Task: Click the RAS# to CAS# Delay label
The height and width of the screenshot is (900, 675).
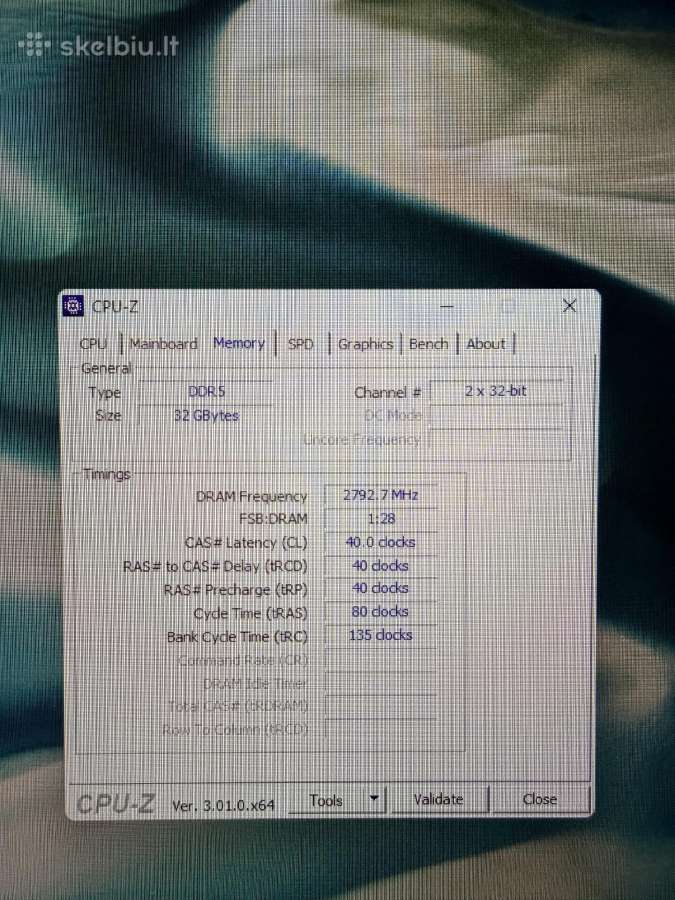Action: click(x=215, y=567)
